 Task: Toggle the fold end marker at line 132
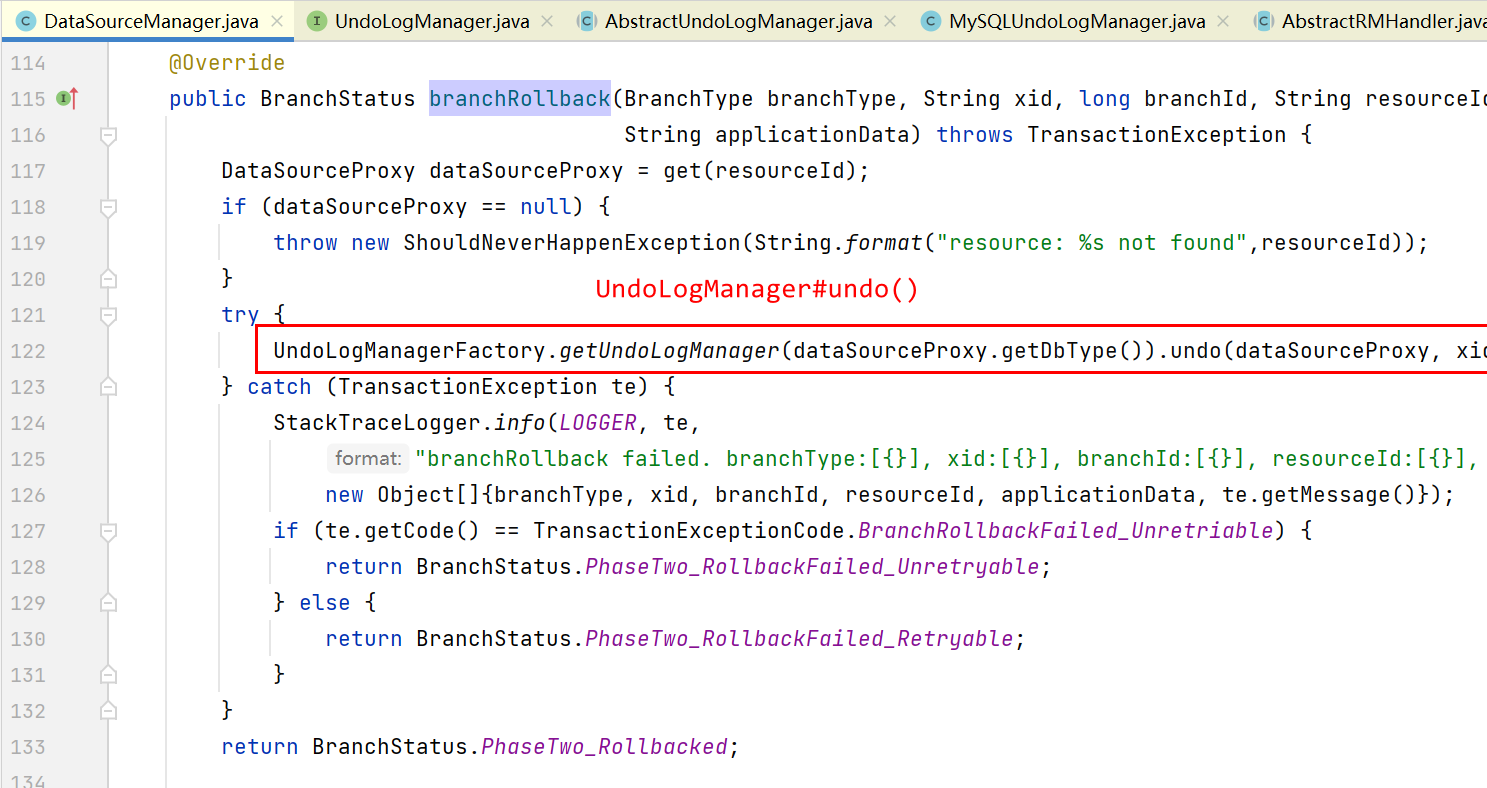108,711
